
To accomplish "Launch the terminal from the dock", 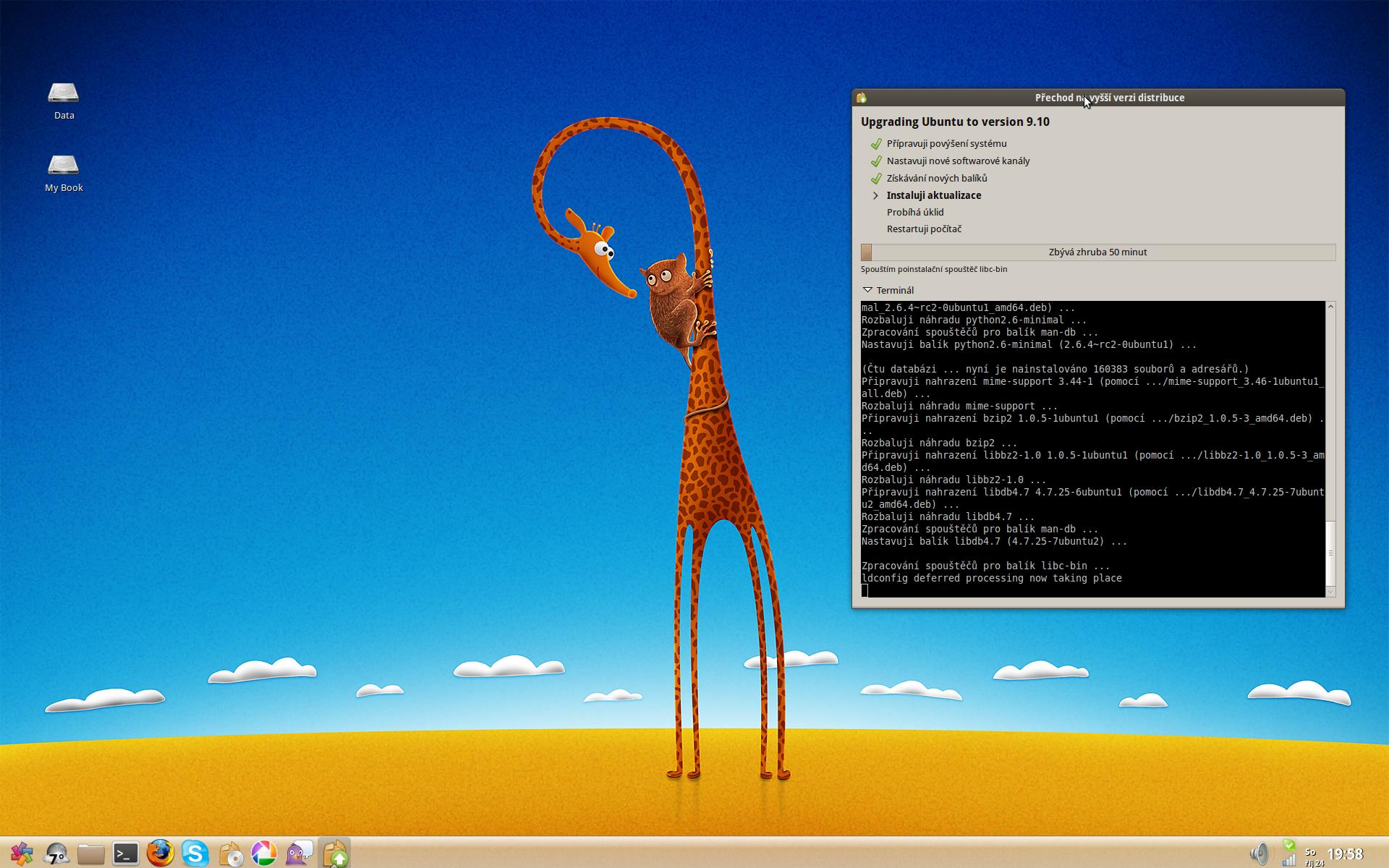I will pos(126,854).
